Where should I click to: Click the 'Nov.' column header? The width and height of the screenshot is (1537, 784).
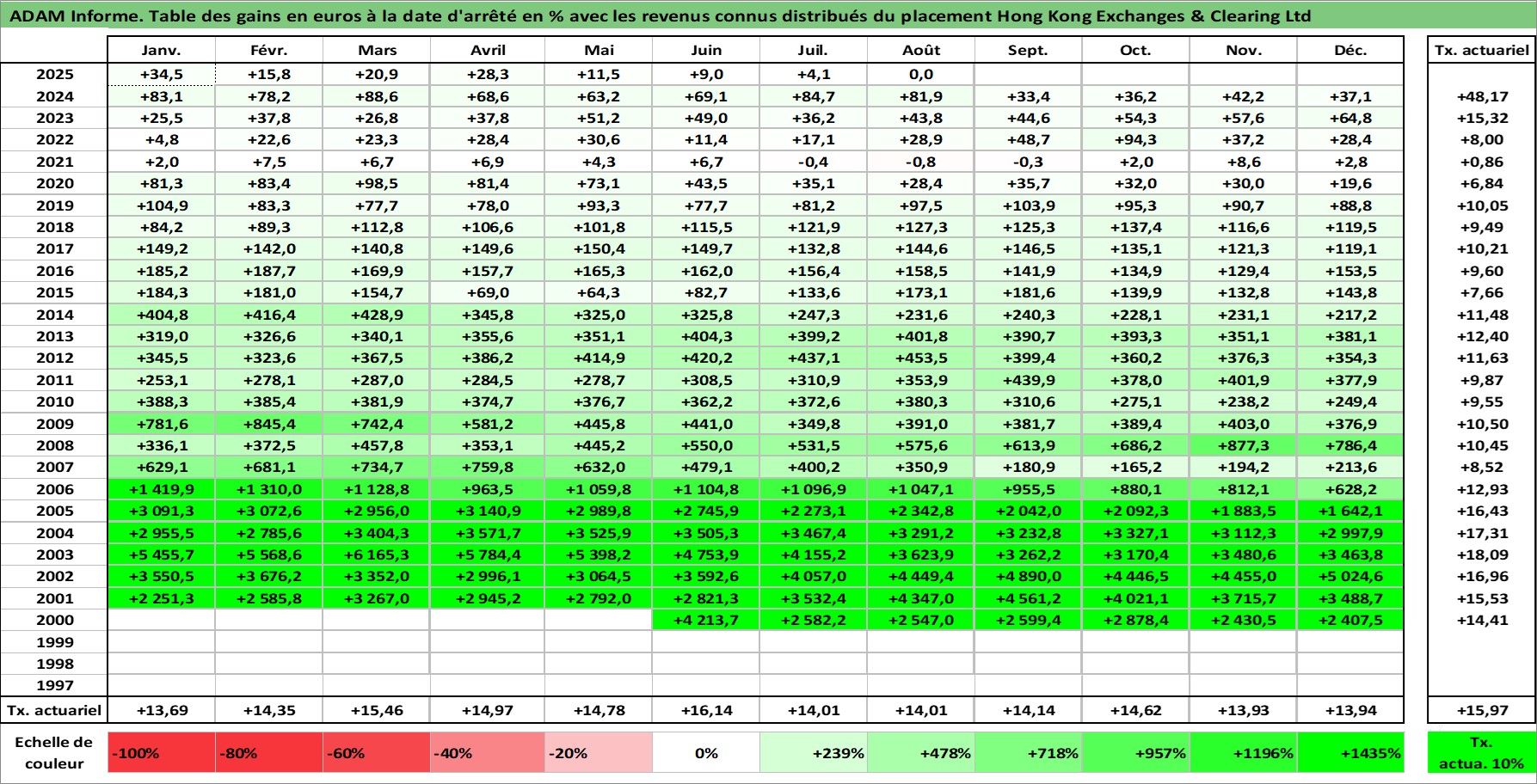1244,50
